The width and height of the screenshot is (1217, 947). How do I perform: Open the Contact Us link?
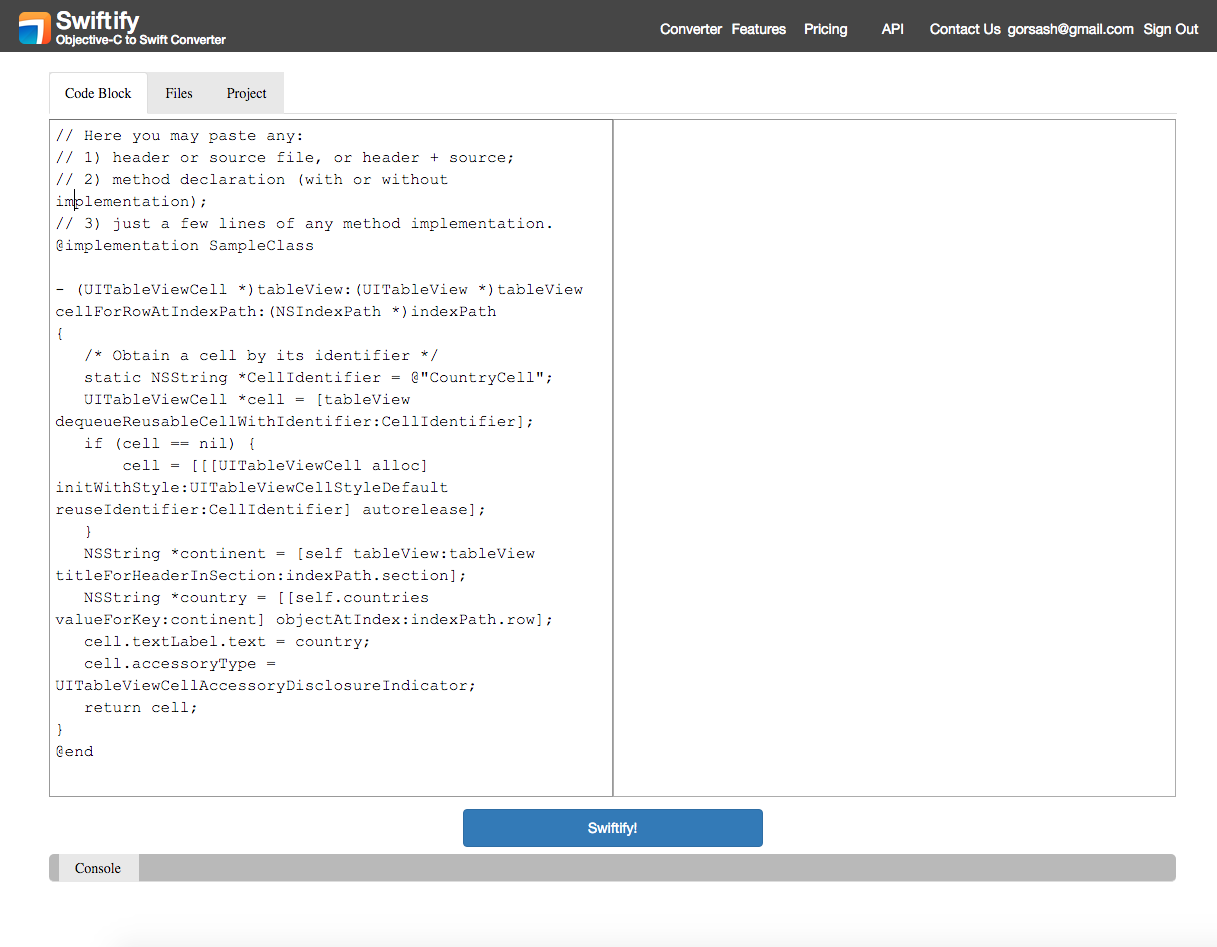pyautogui.click(x=964, y=29)
